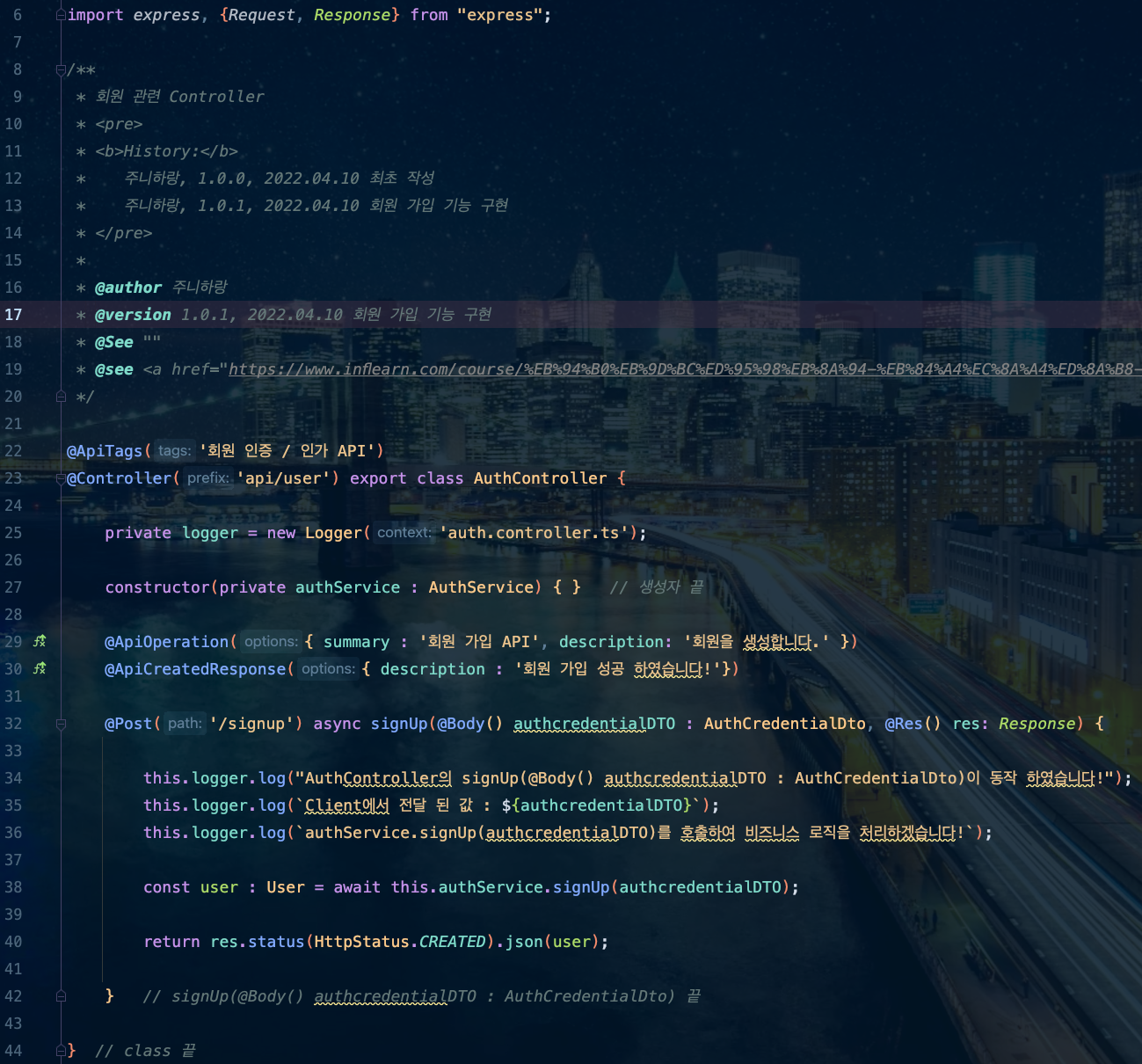Image resolution: width=1142 pixels, height=1064 pixels.
Task: Click the gutter icon on line 29
Action: [x=40, y=641]
